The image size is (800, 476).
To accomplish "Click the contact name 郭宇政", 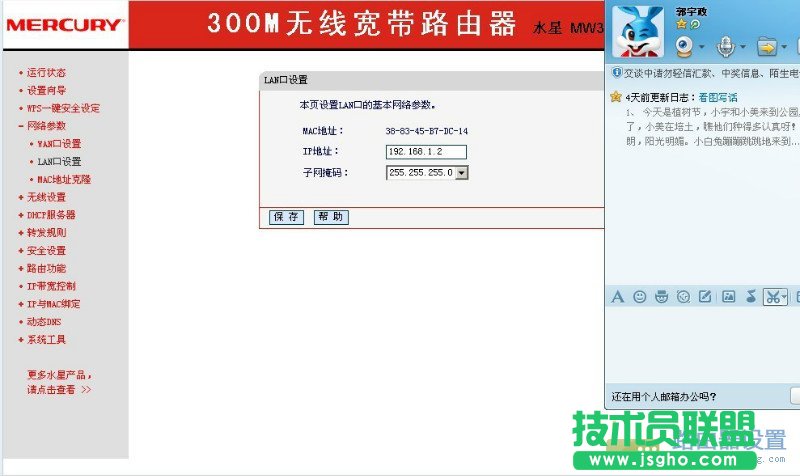I will tap(691, 12).
